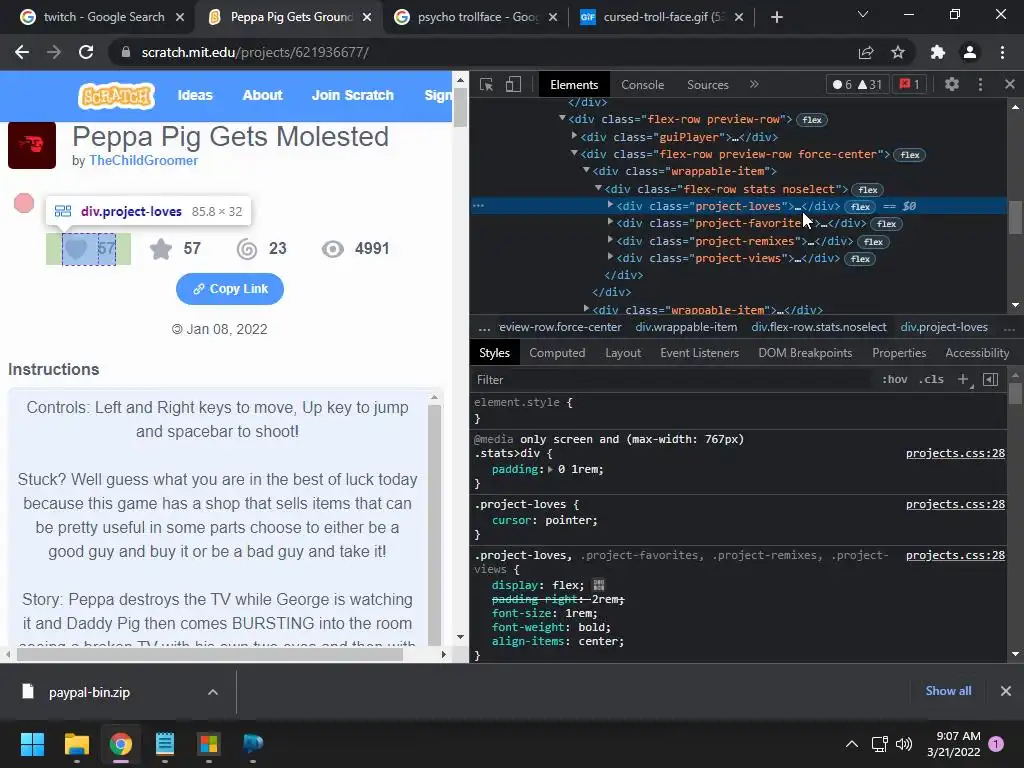Open DevTools settings gear
The height and width of the screenshot is (768, 1024).
coord(952,84)
